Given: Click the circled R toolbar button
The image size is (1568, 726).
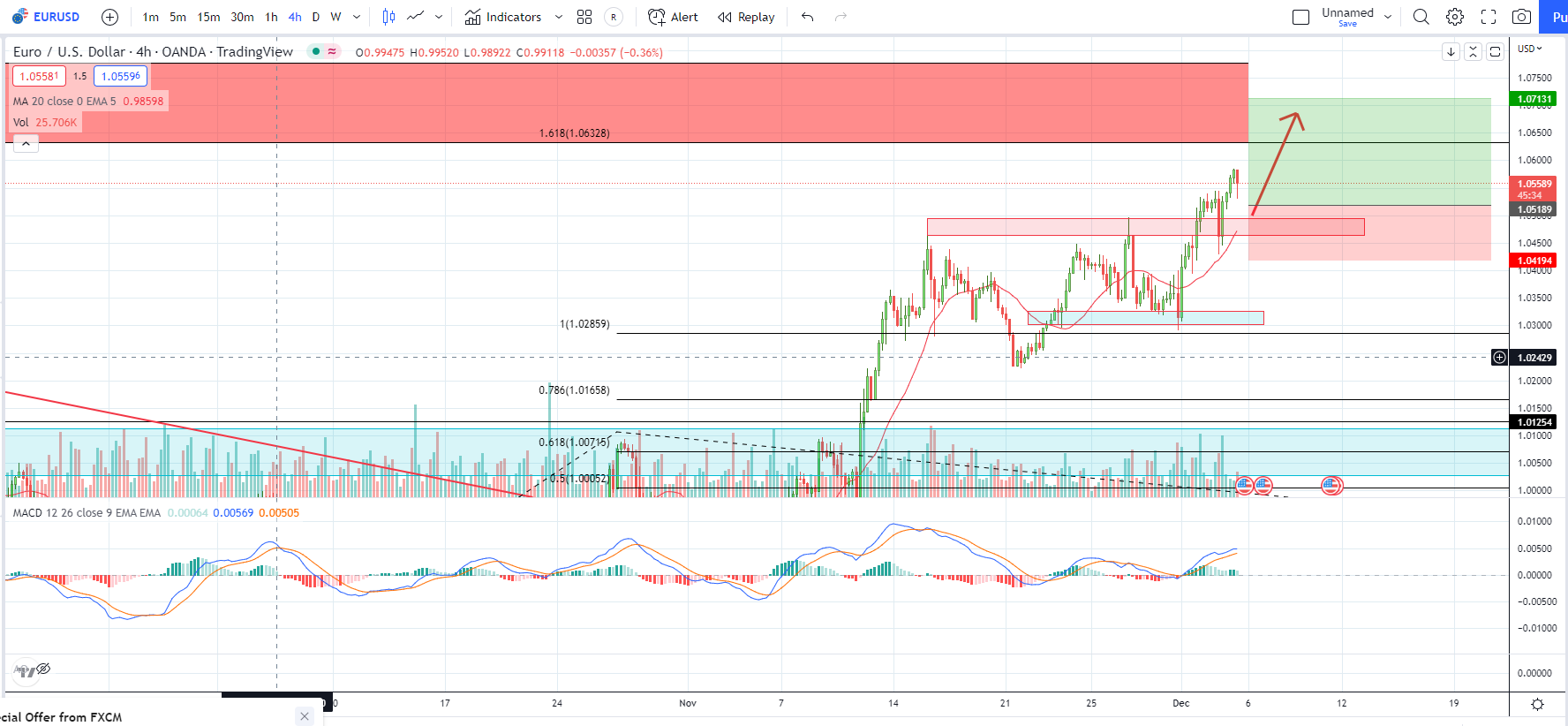Looking at the screenshot, I should pyautogui.click(x=614, y=17).
